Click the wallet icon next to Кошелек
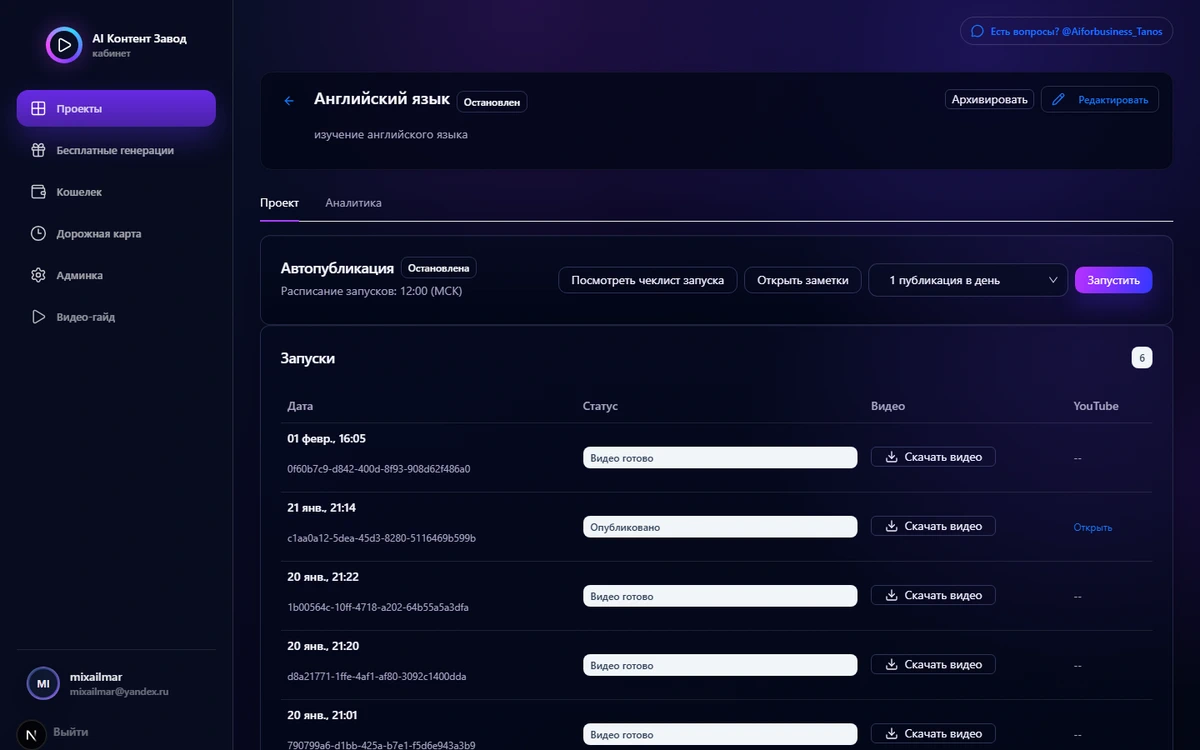 pos(38,192)
